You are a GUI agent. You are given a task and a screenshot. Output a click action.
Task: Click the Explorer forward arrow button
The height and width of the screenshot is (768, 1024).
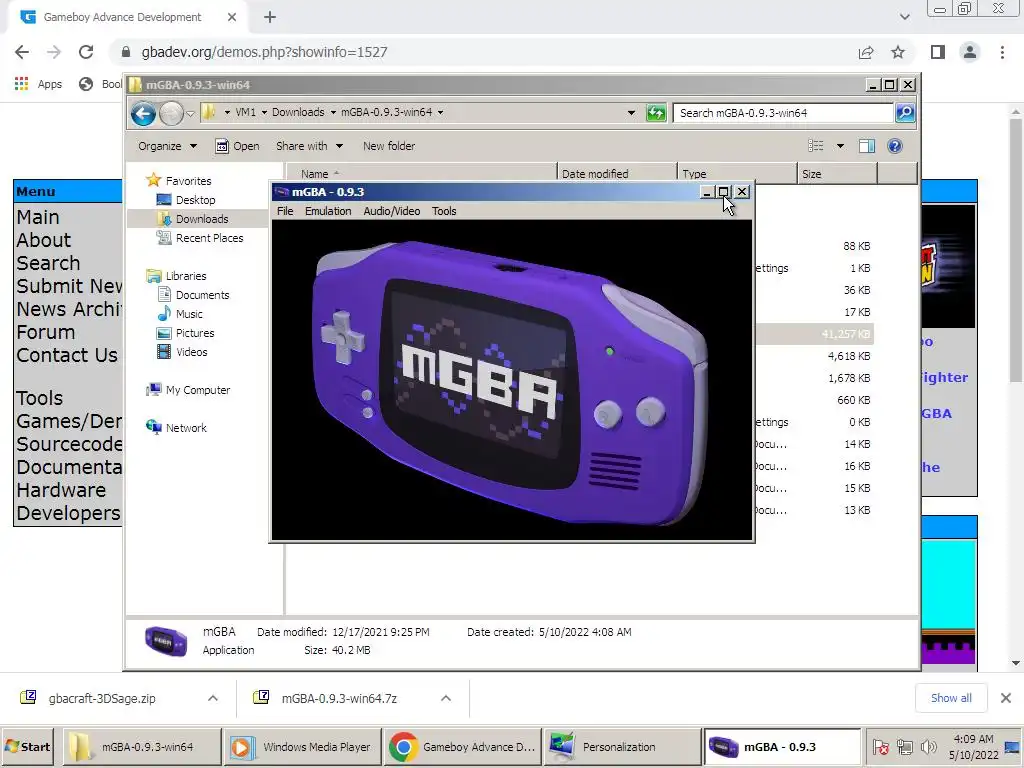(x=171, y=114)
